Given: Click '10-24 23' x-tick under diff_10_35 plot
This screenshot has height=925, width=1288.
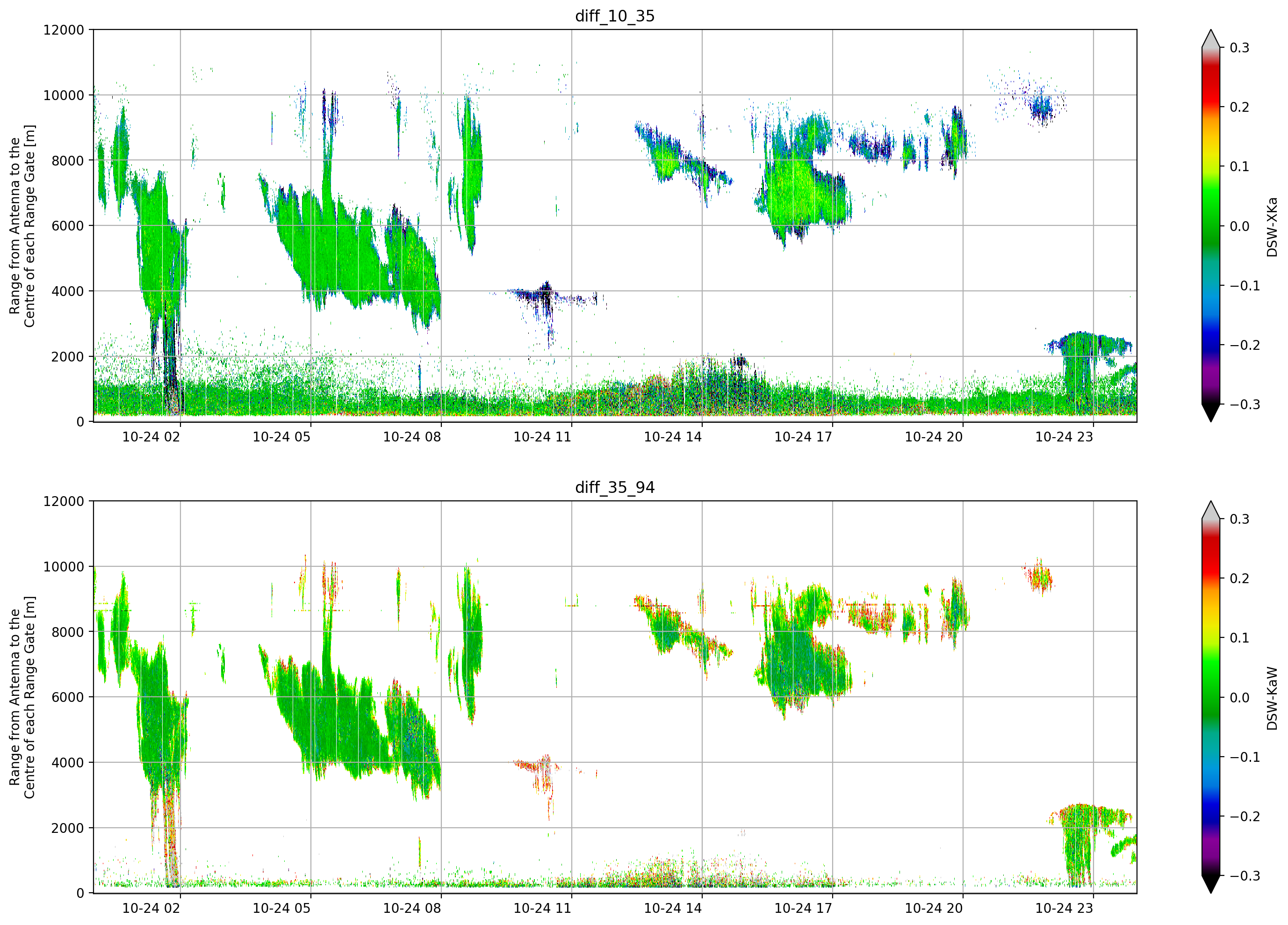Looking at the screenshot, I should [x=1064, y=437].
